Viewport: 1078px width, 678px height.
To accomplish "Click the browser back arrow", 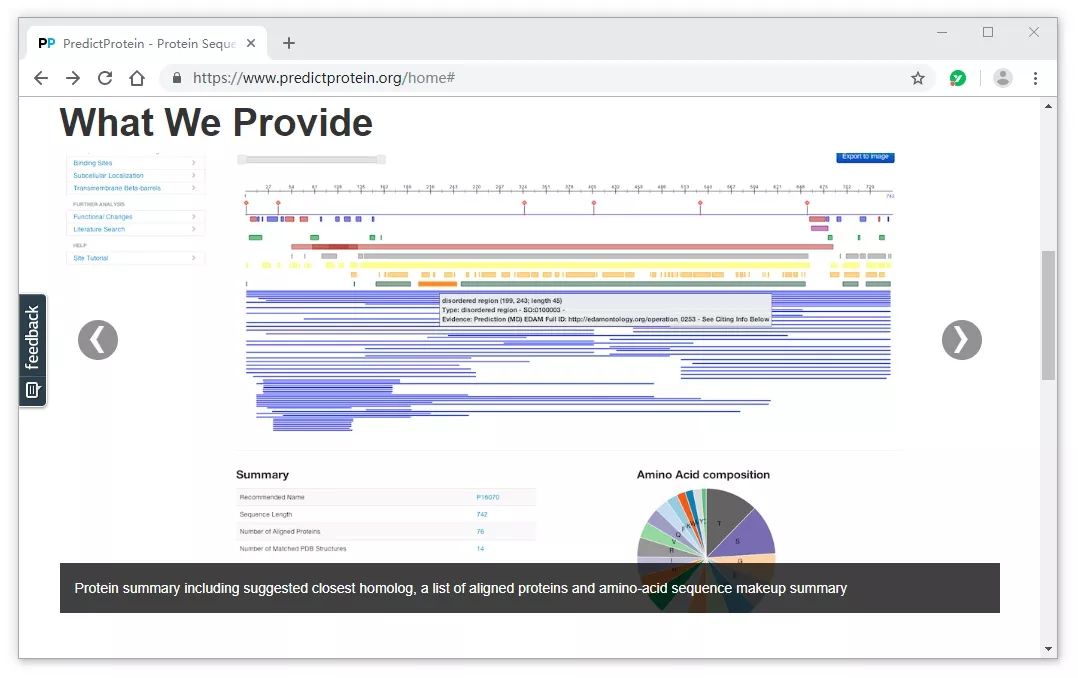I will click(x=41, y=78).
